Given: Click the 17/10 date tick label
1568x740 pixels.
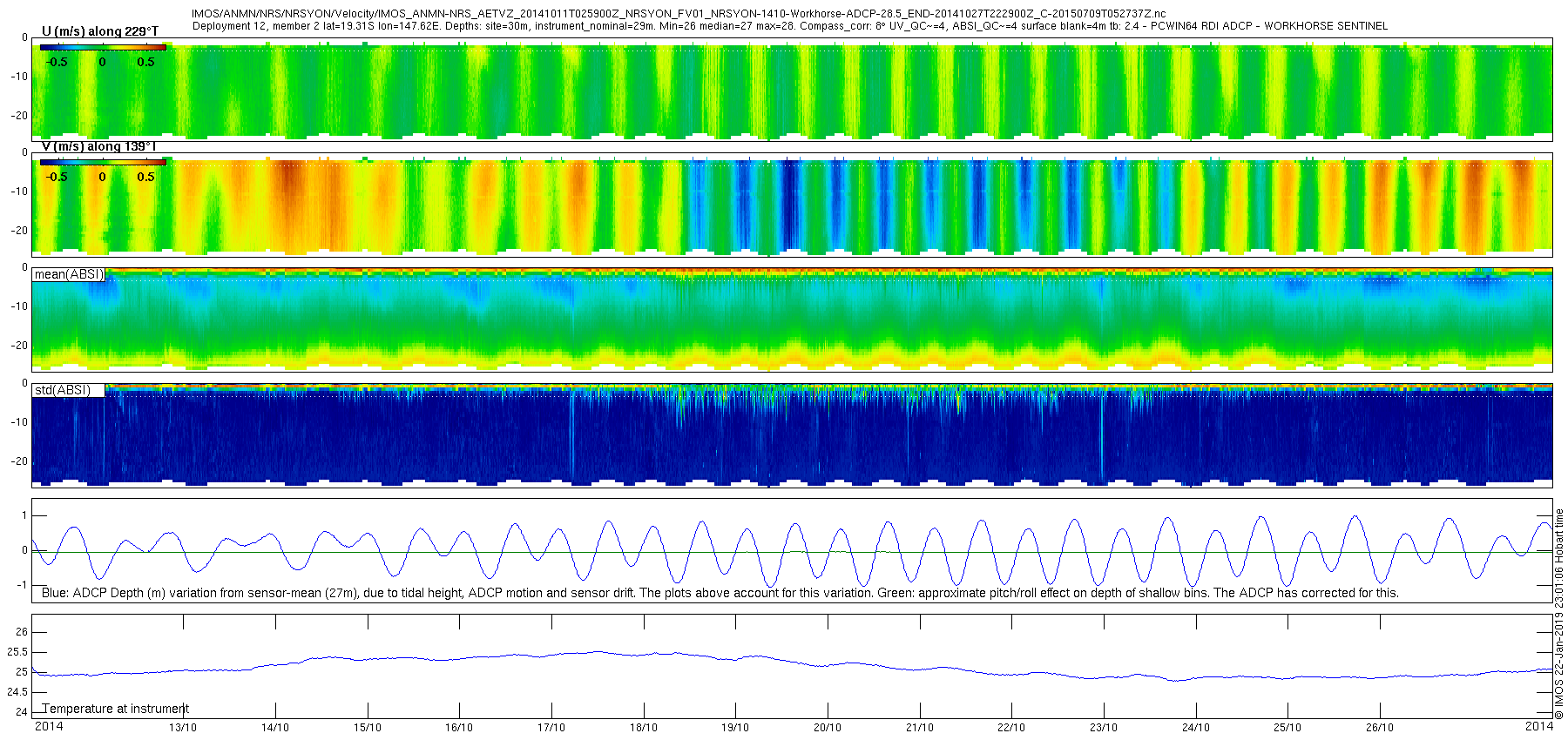Looking at the screenshot, I should point(551,728).
